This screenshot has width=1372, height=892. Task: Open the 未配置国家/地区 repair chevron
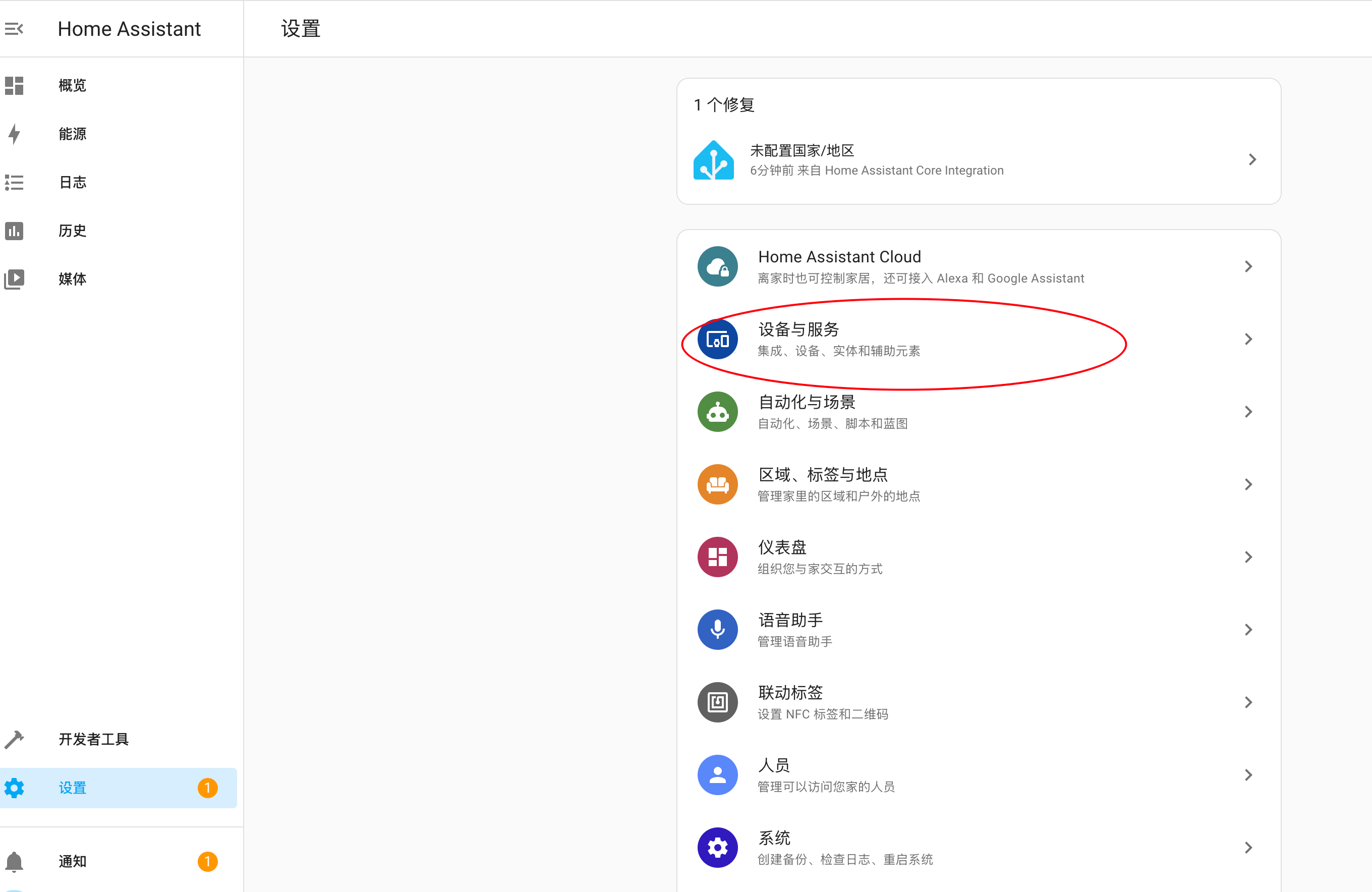pos(1251,160)
